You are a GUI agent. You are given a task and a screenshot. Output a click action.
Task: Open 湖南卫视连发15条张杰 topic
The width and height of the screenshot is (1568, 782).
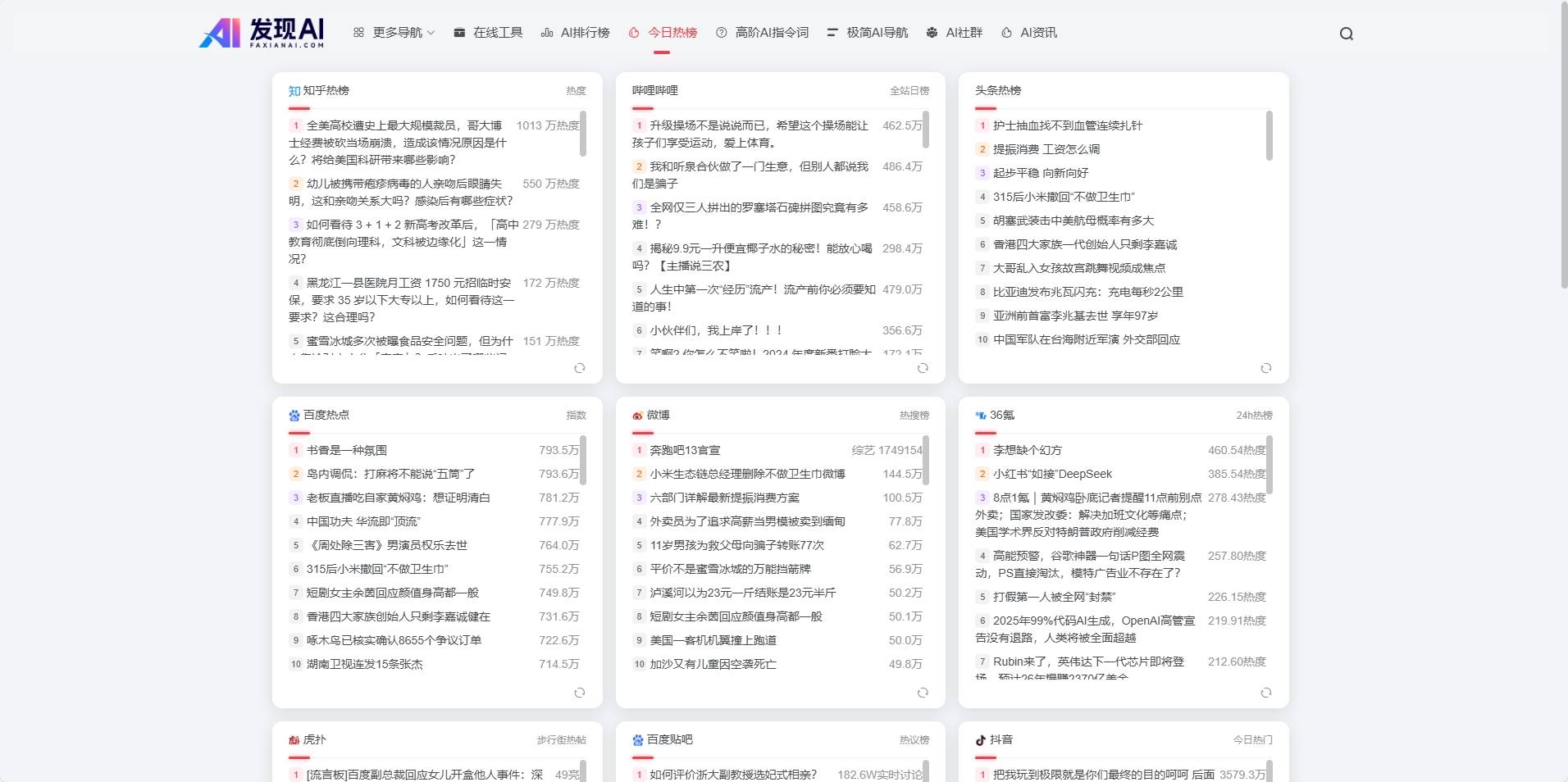(x=365, y=664)
